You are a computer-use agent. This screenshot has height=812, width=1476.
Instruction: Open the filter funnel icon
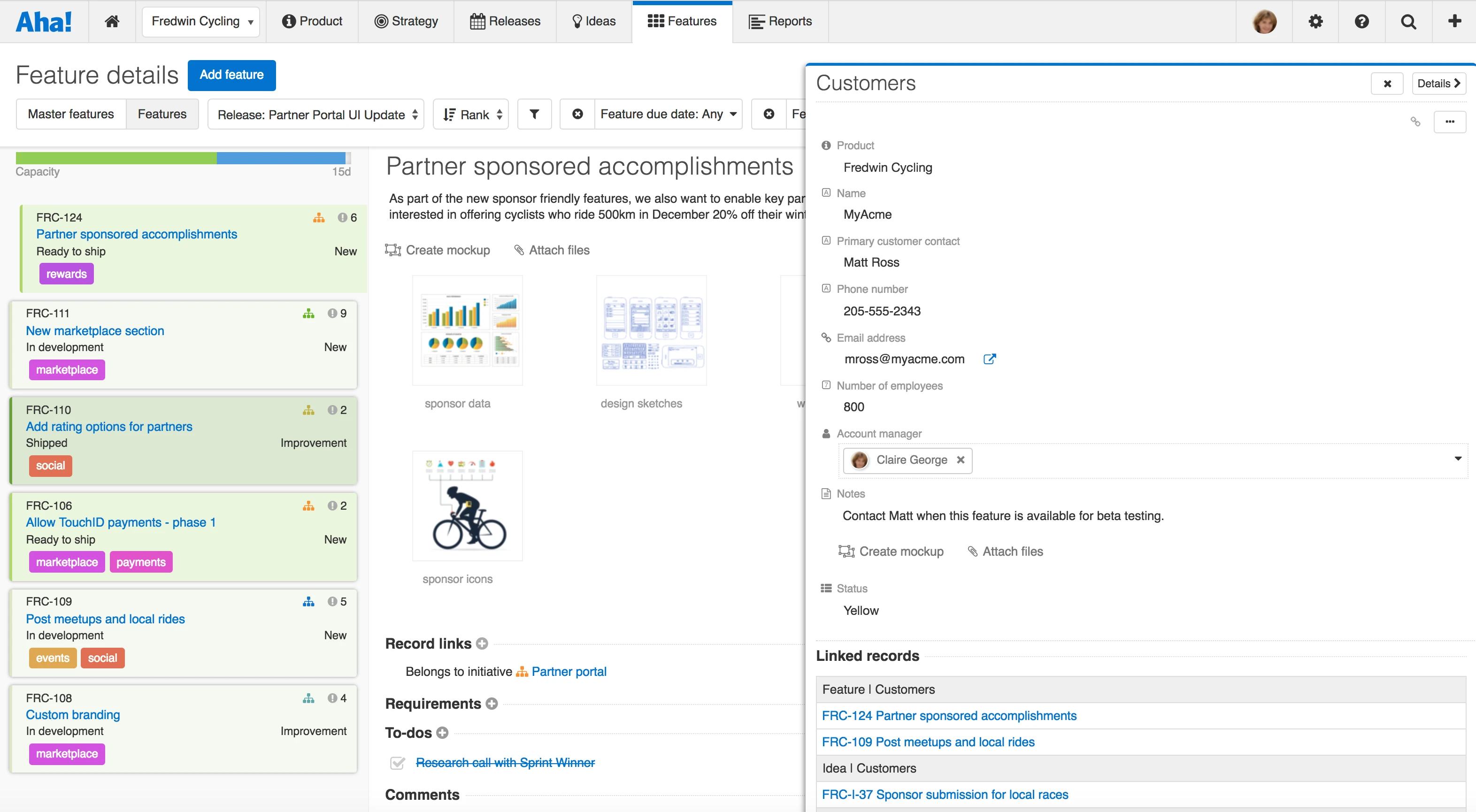click(534, 114)
